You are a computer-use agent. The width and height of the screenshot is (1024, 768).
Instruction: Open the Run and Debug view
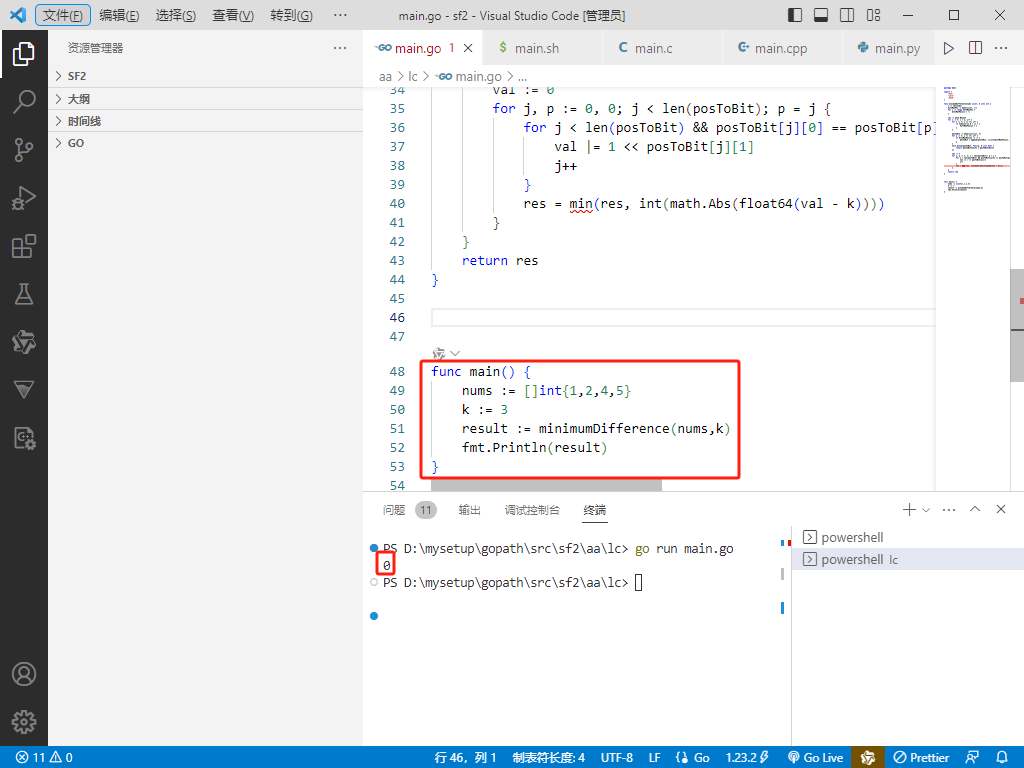coord(24,198)
